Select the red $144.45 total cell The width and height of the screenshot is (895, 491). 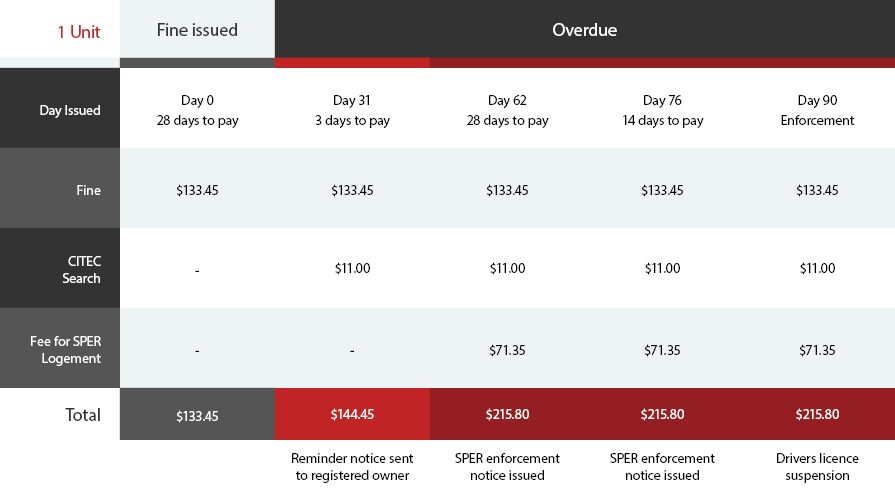352,414
